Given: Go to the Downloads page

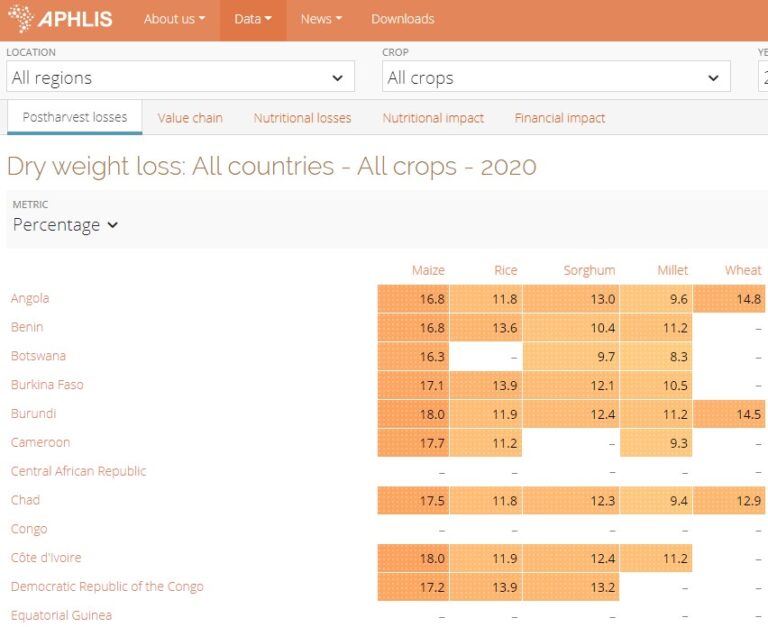Looking at the screenshot, I should (x=402, y=19).
